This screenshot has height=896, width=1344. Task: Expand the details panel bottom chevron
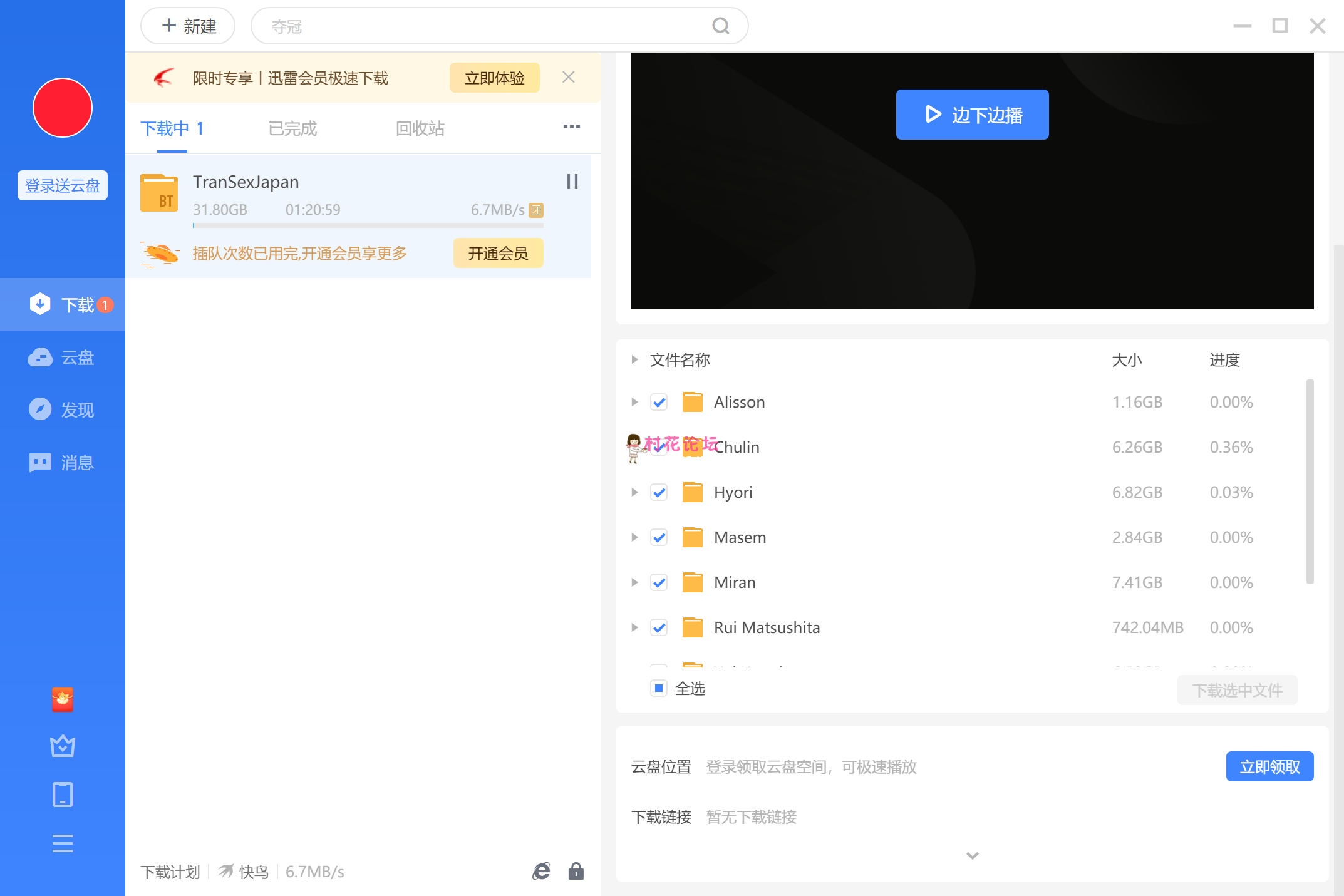coord(972,855)
